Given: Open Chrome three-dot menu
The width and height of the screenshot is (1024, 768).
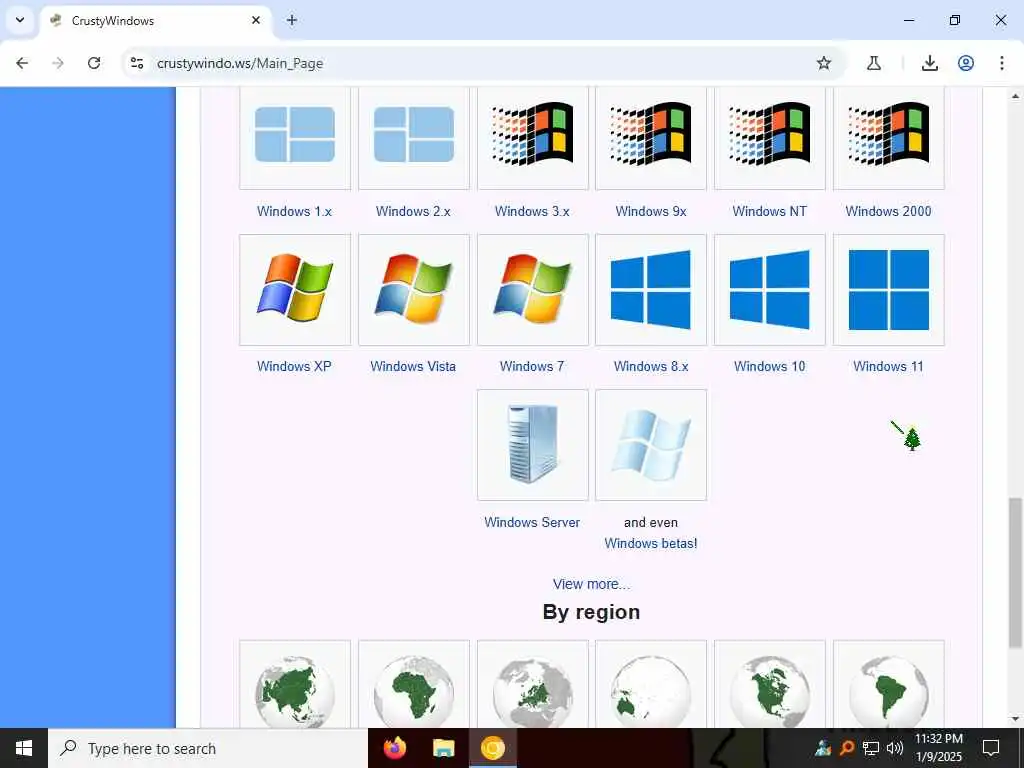Looking at the screenshot, I should [1002, 63].
